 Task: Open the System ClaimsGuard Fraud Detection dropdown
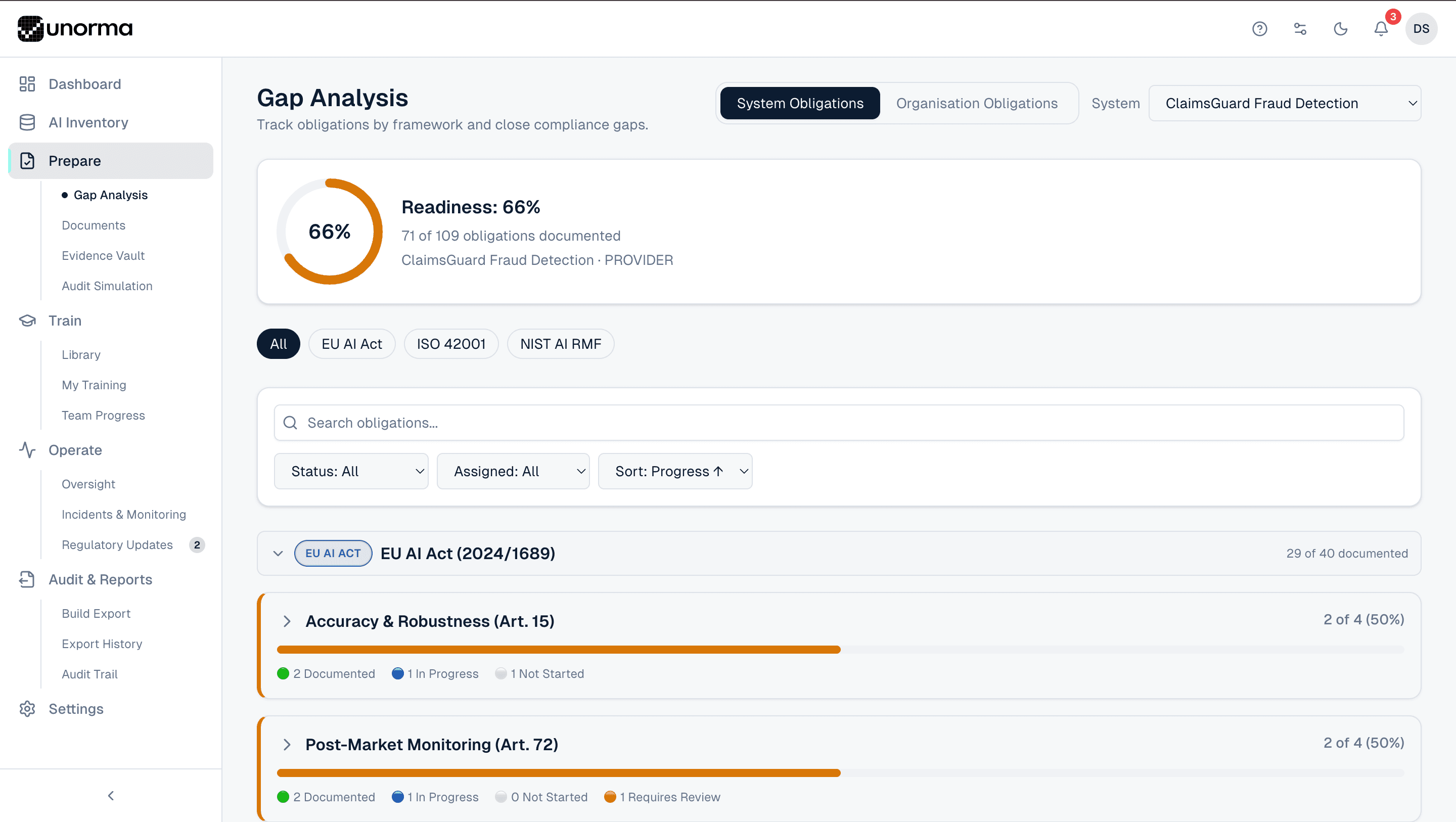(1285, 104)
